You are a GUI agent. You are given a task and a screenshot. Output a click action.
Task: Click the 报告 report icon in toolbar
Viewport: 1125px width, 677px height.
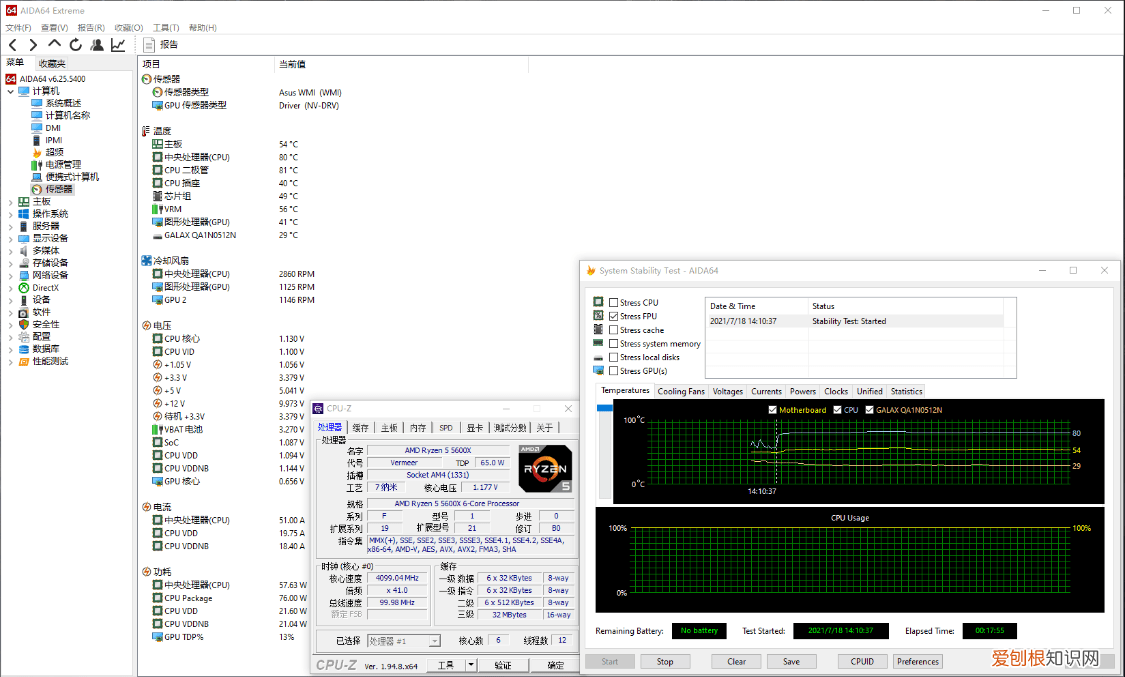click(x=150, y=45)
